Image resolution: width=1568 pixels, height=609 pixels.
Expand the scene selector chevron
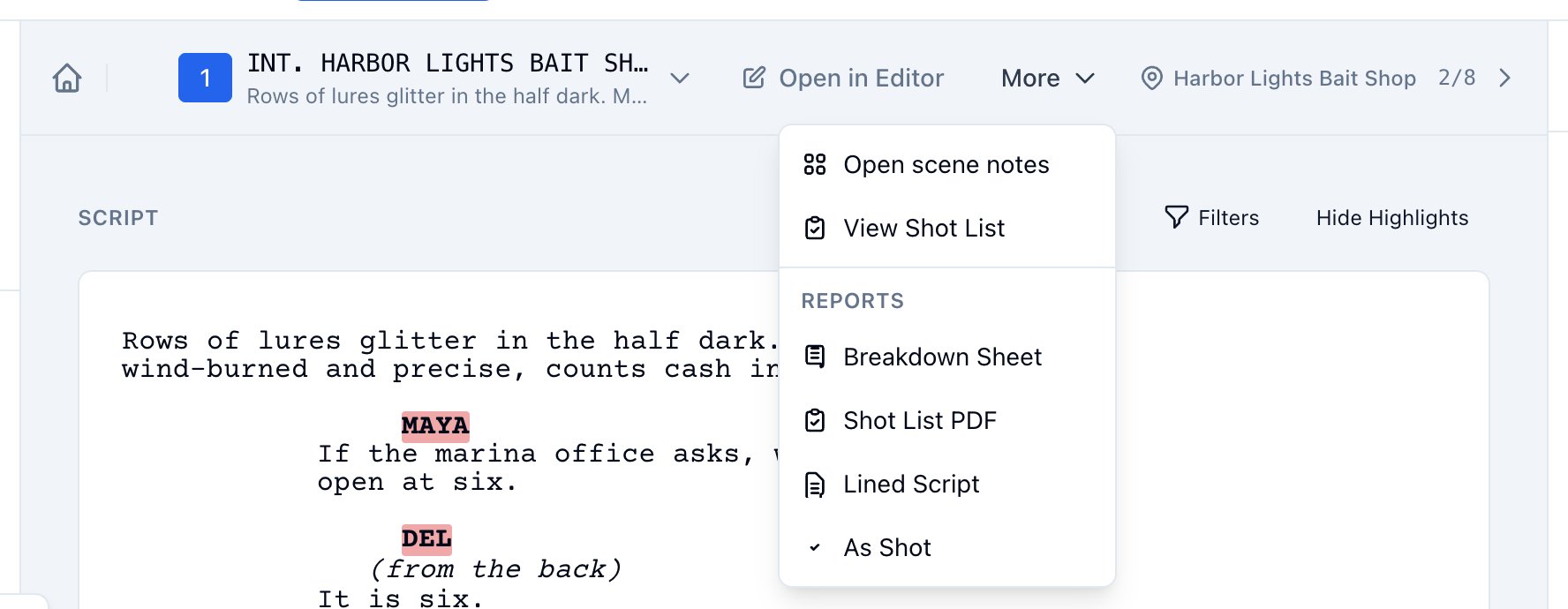680,78
